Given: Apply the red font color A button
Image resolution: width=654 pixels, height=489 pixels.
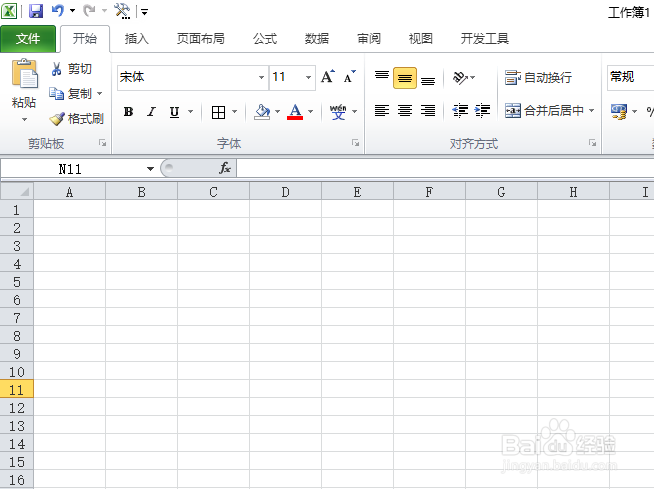Looking at the screenshot, I should [x=295, y=112].
